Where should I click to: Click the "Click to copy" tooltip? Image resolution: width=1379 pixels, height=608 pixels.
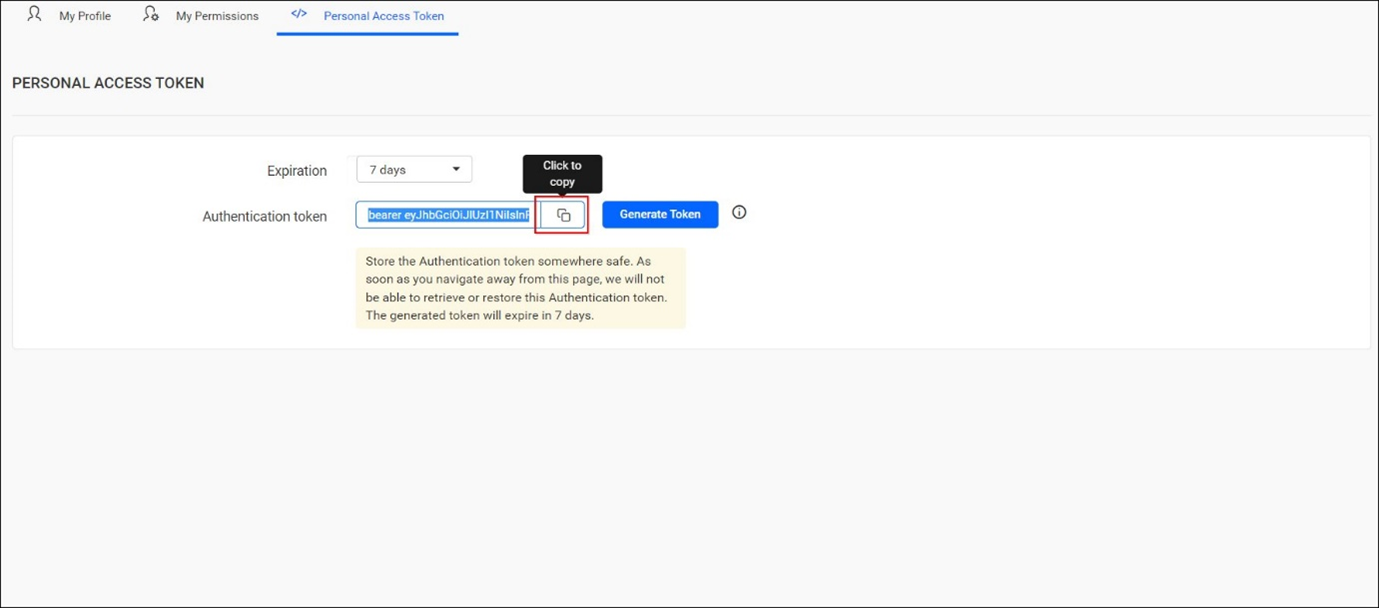coord(561,173)
